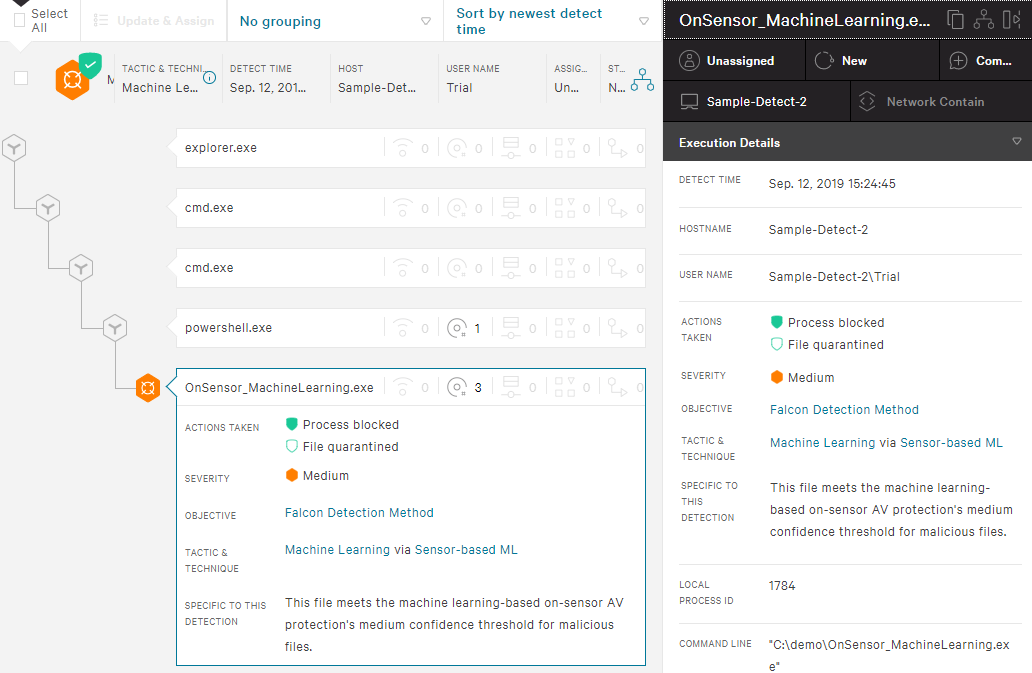Click the Medium severity value in right panel
1032x673 pixels.
coord(811,377)
